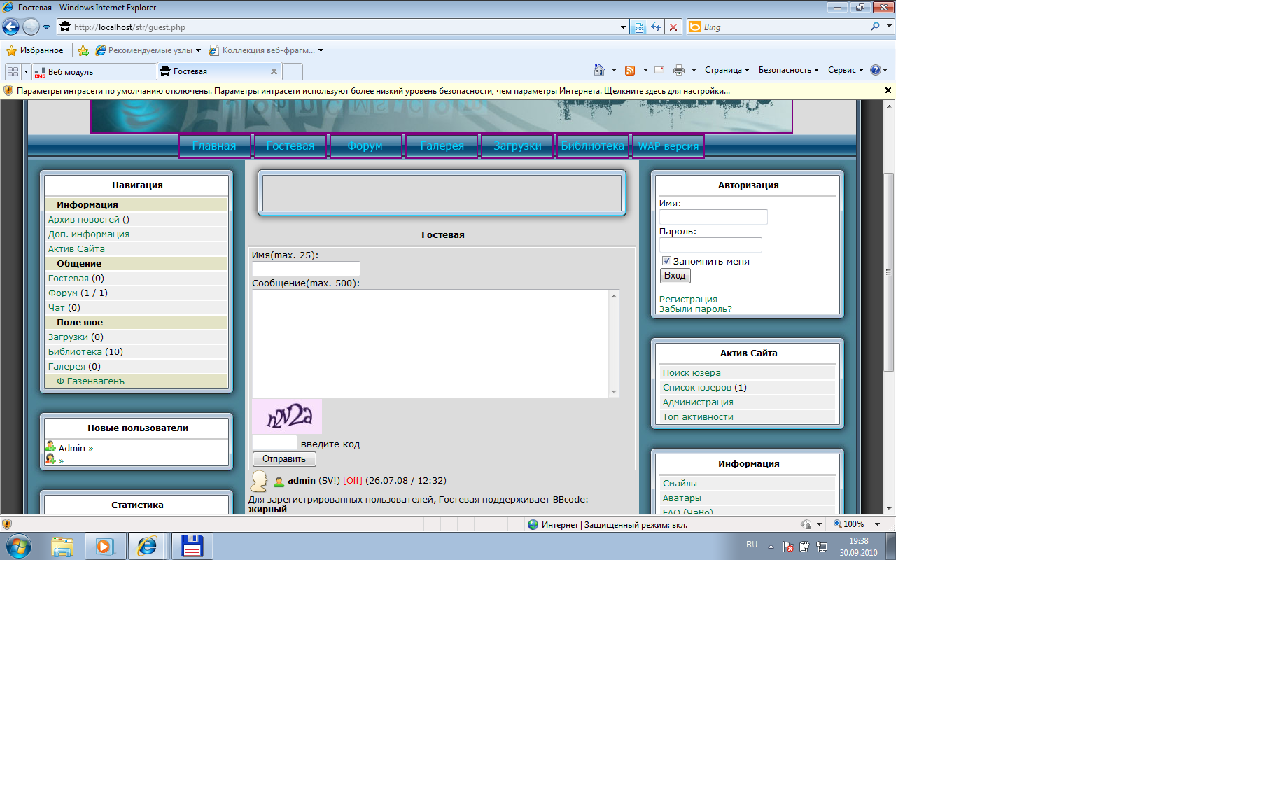This screenshot has height=800, width=1280.
Task: Open Форум in the site menu
Action: pyautogui.click(x=366, y=146)
